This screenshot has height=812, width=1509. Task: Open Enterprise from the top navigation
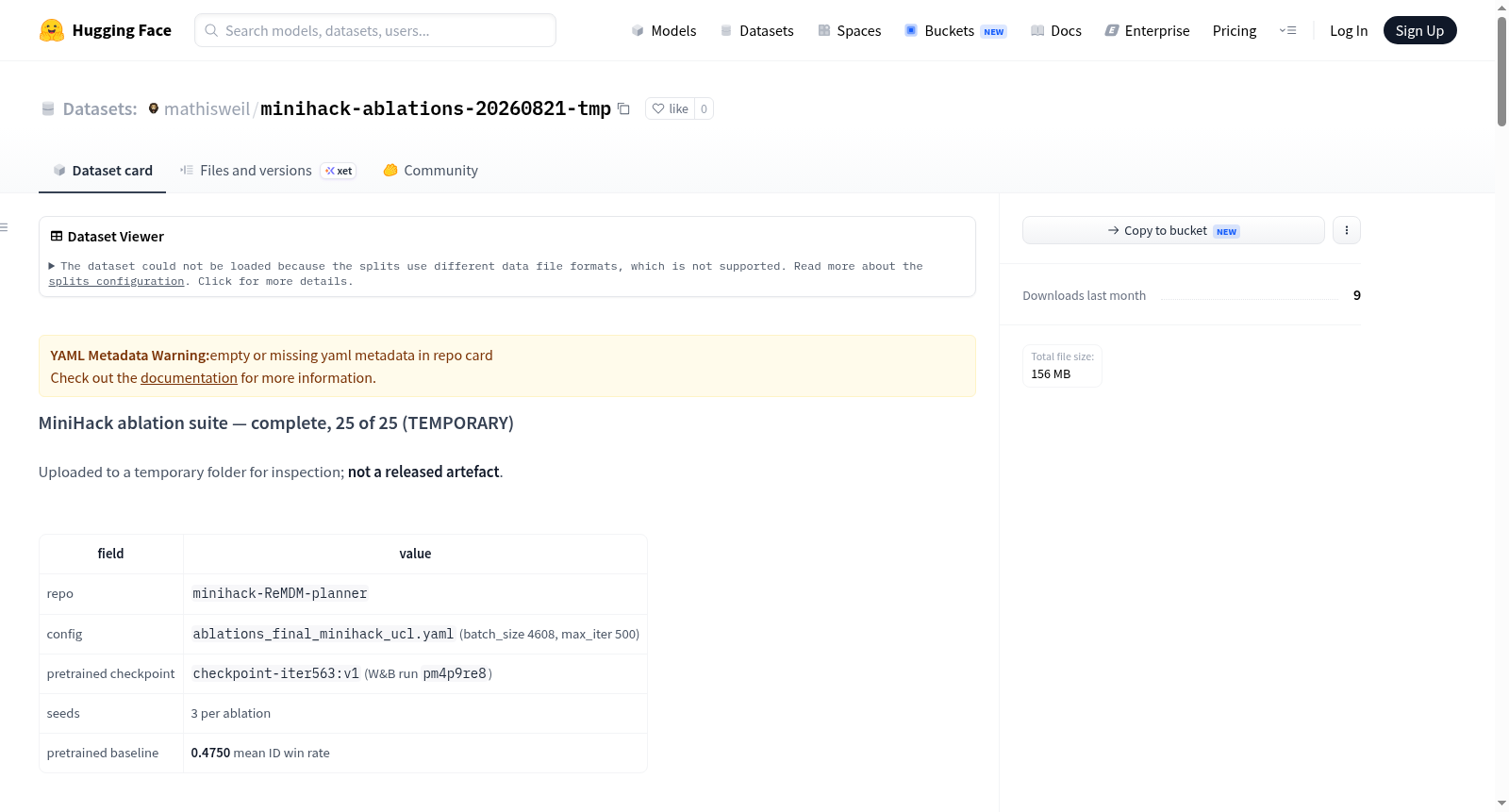(1147, 30)
